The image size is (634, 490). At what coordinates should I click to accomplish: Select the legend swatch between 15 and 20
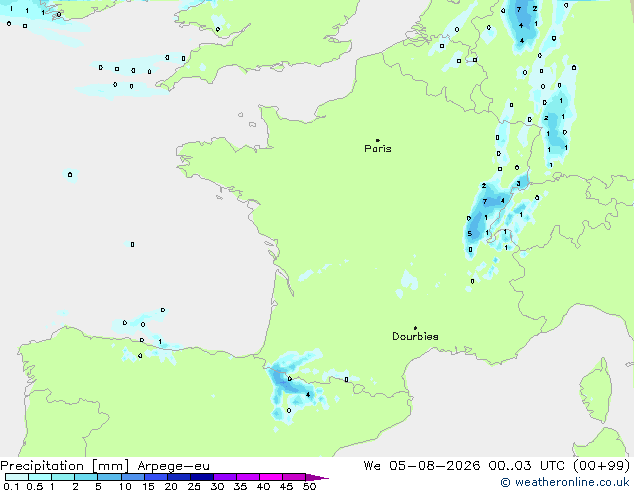pos(156,477)
